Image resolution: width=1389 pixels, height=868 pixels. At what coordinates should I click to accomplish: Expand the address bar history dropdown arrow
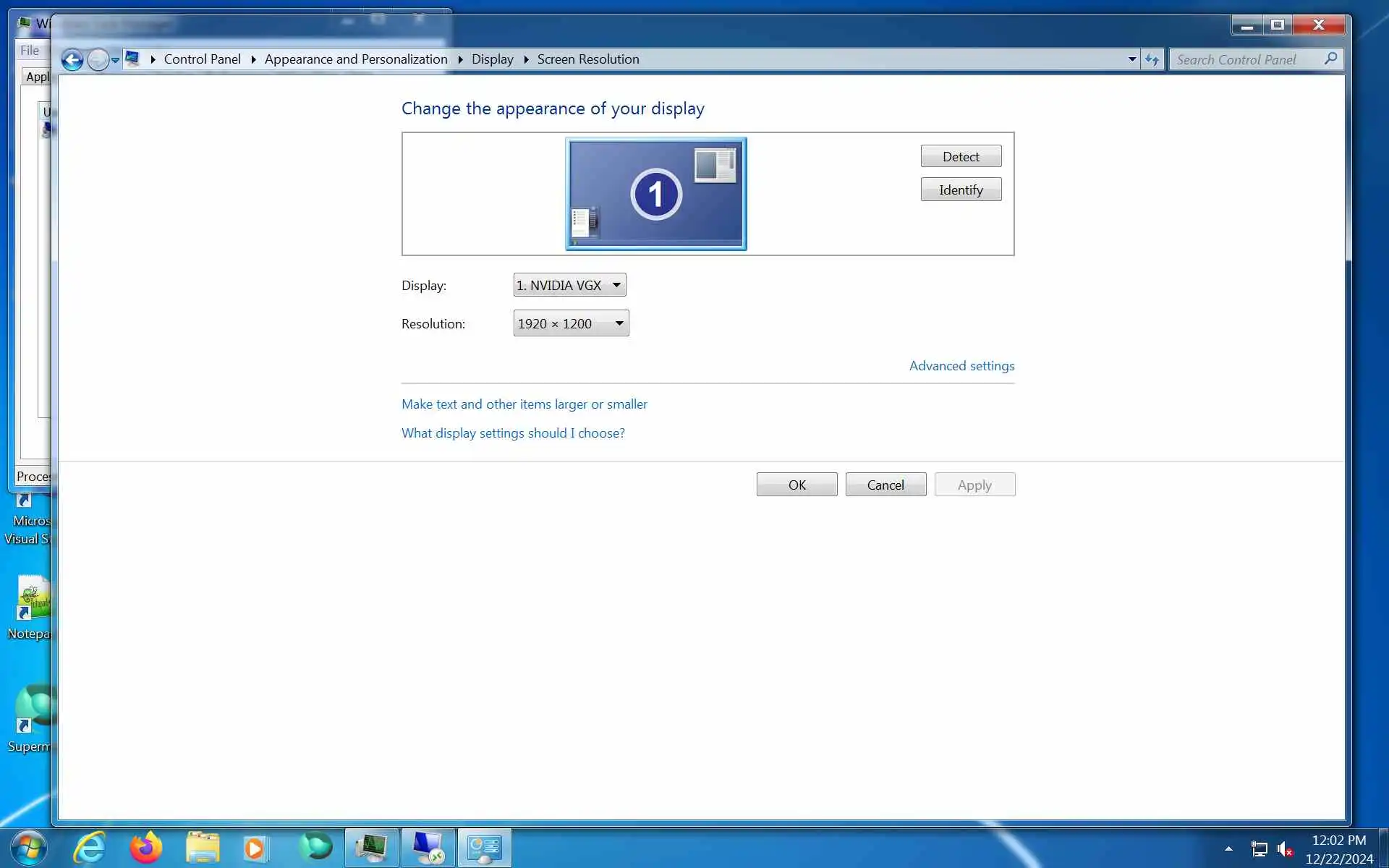click(x=1132, y=59)
